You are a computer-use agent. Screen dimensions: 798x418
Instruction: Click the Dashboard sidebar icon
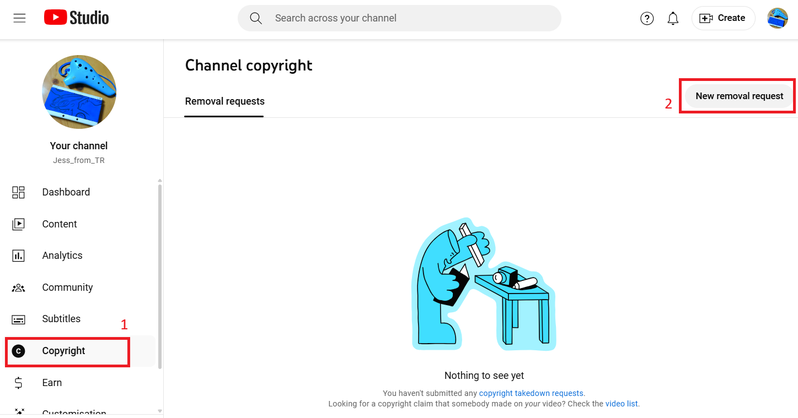pyautogui.click(x=18, y=192)
